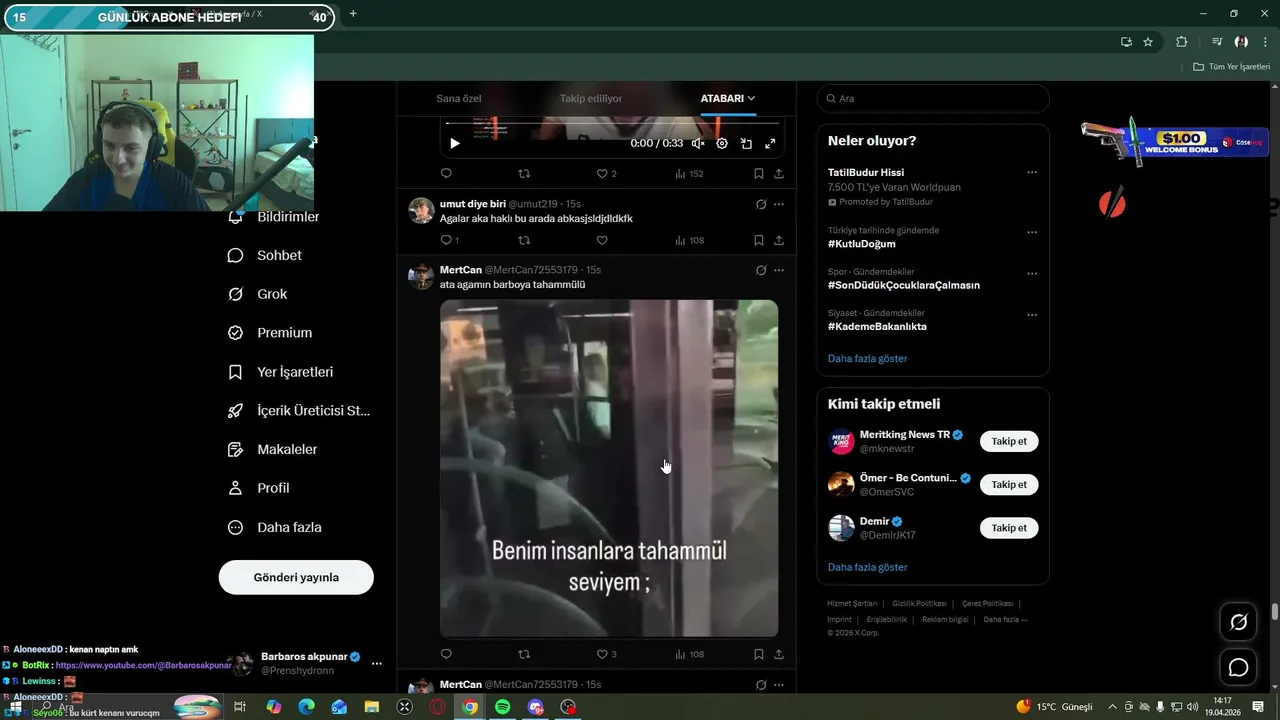Open options for TatilBudur Hissi promoted trend

point(1032,173)
